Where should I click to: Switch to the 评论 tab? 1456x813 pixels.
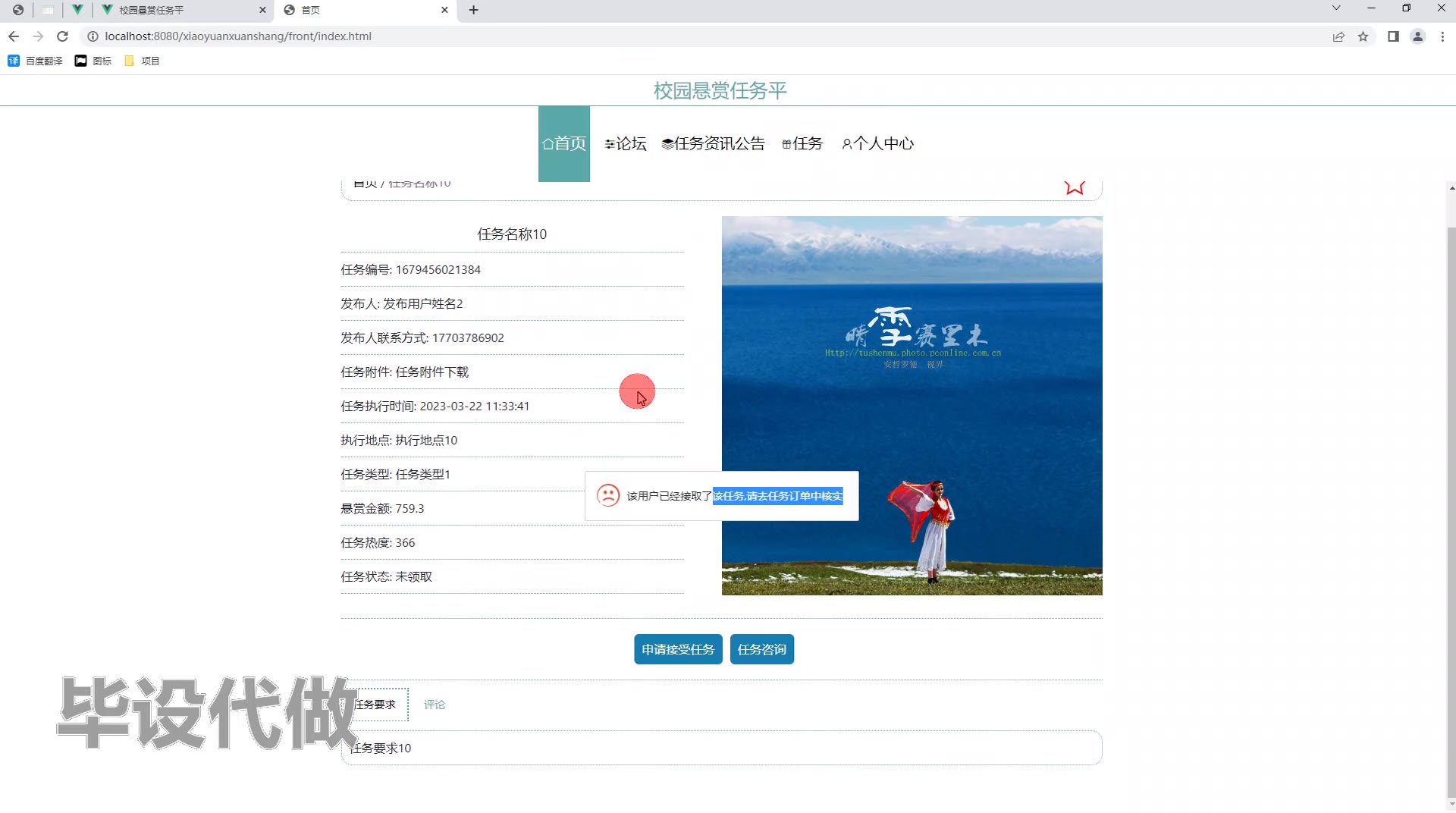click(435, 705)
